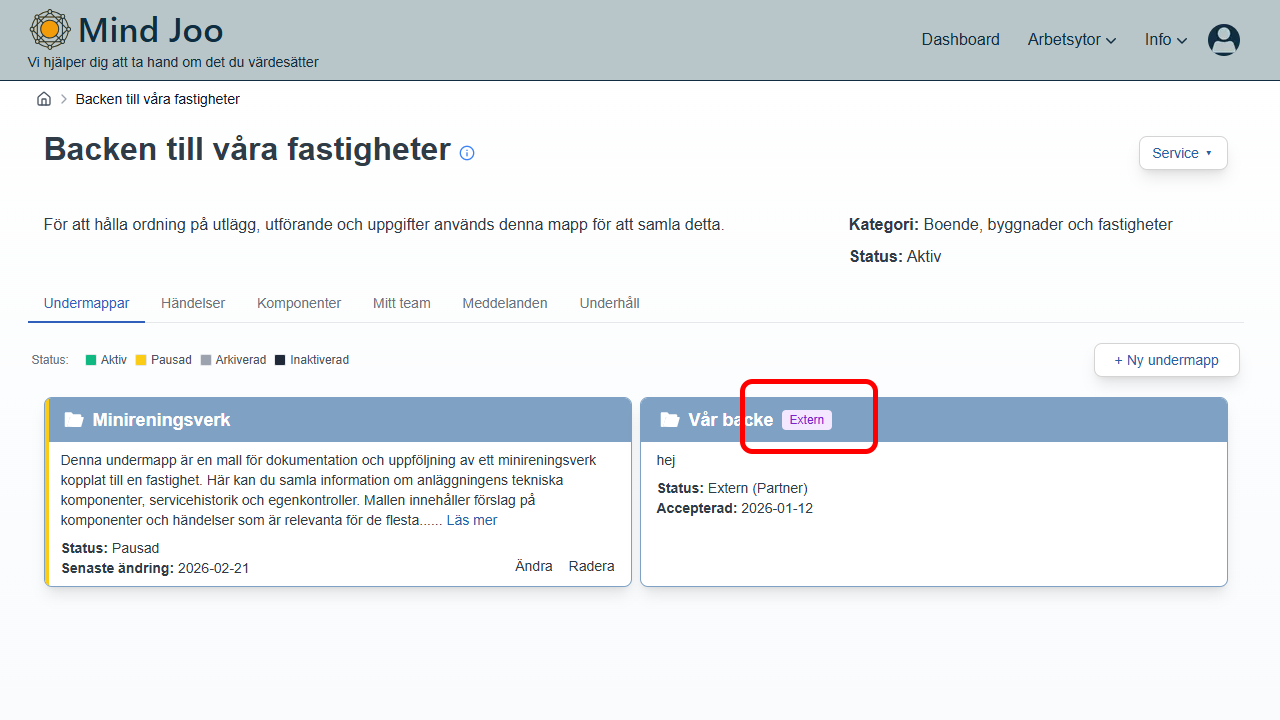Open the user profile avatar menu
Image resolution: width=1280 pixels, height=720 pixels.
(1224, 40)
